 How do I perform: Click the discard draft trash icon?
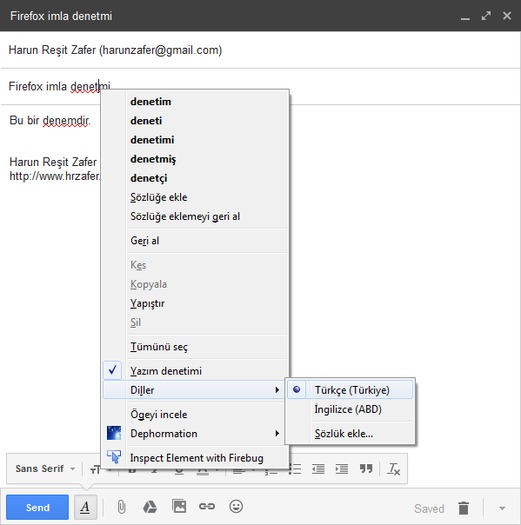tap(463, 508)
